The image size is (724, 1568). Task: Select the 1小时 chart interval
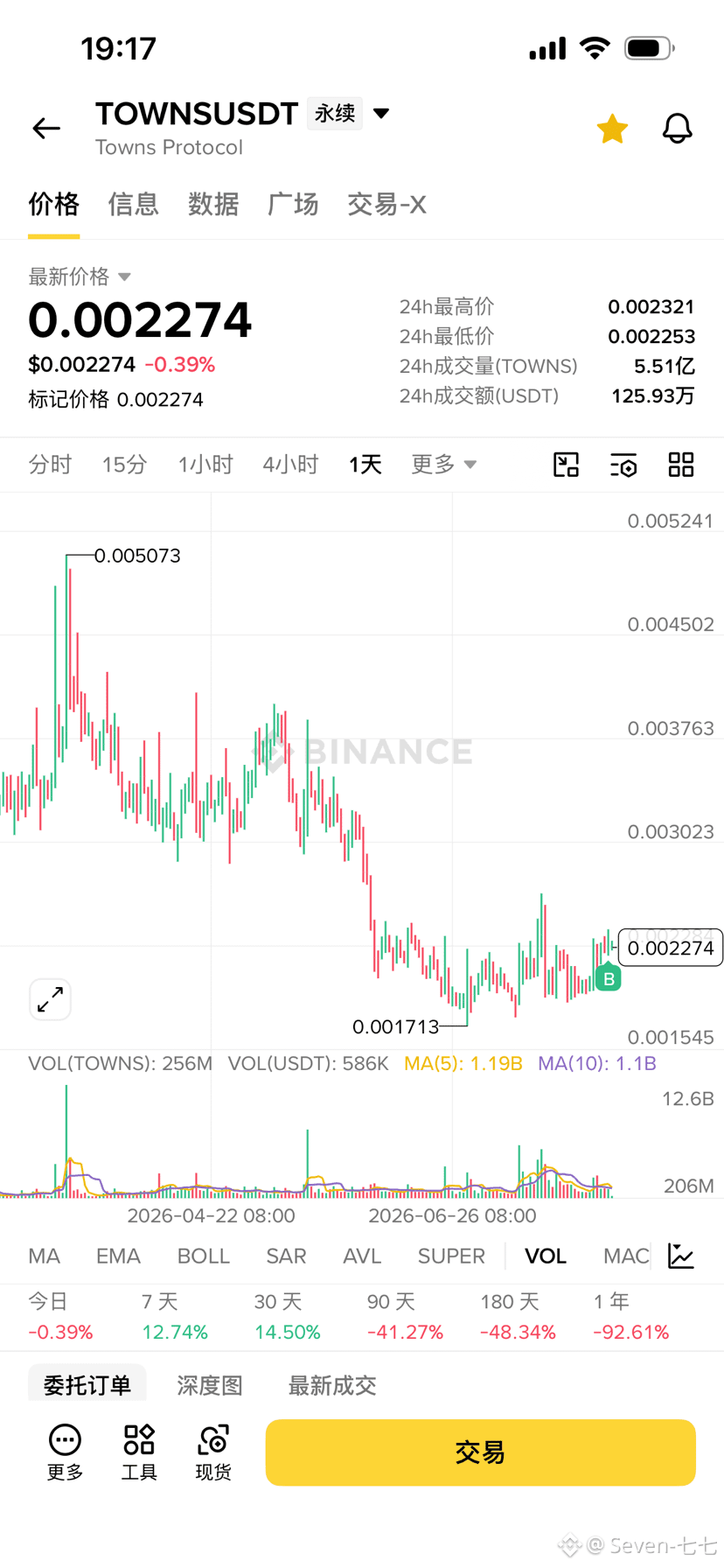click(205, 465)
